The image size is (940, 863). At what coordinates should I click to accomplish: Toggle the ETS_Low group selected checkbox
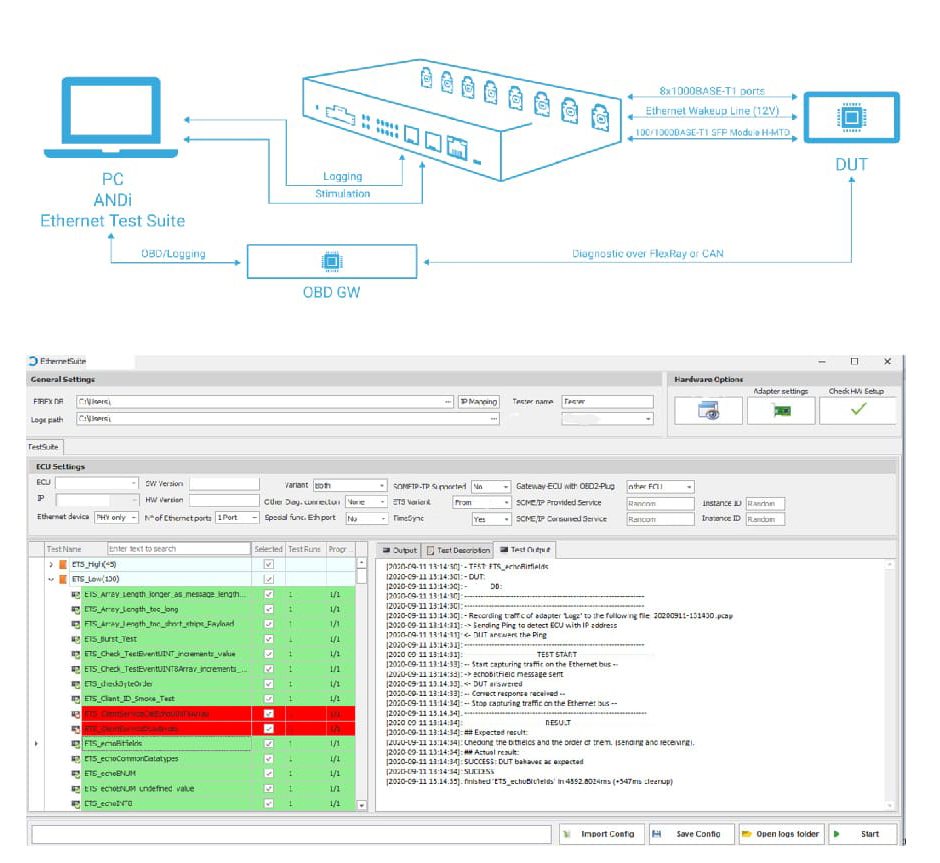269,580
